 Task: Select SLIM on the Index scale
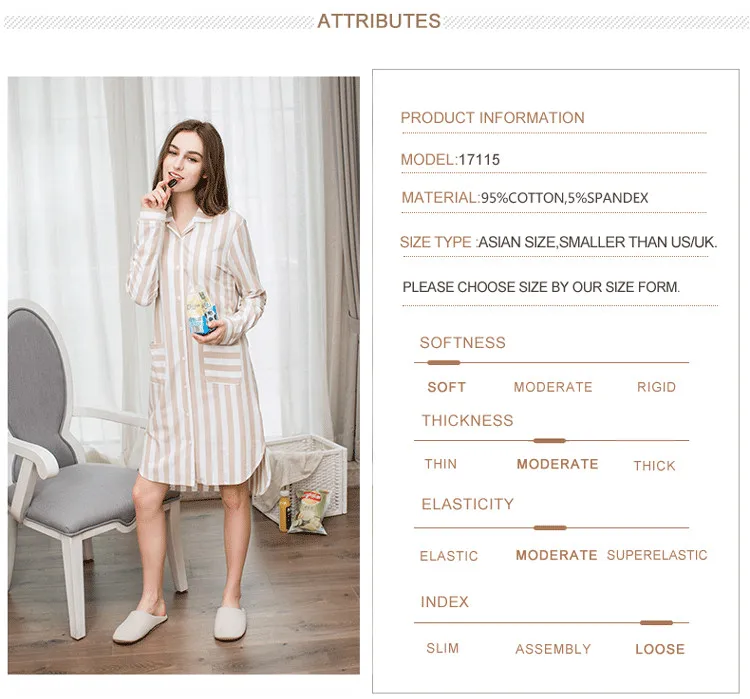pos(442,648)
